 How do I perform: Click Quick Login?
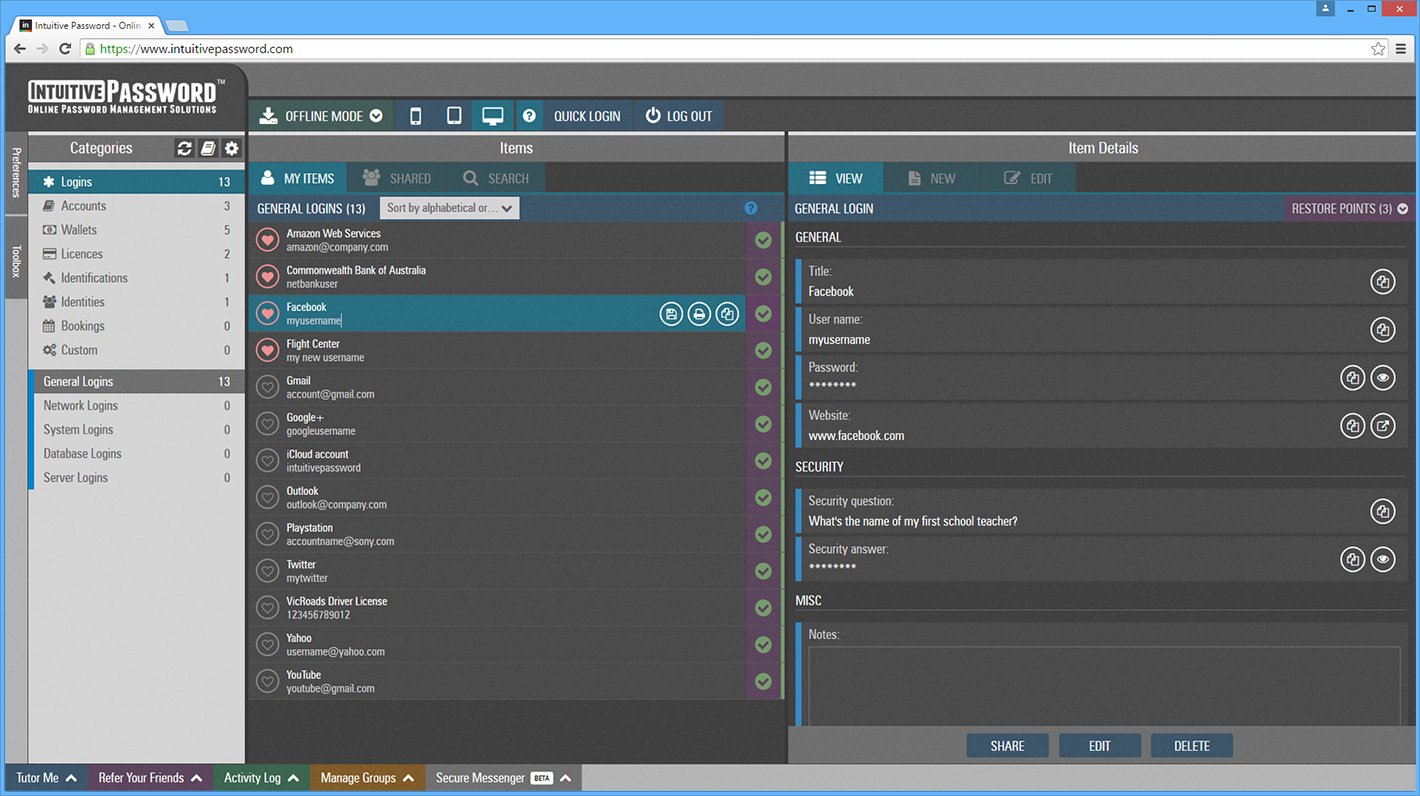click(x=587, y=116)
